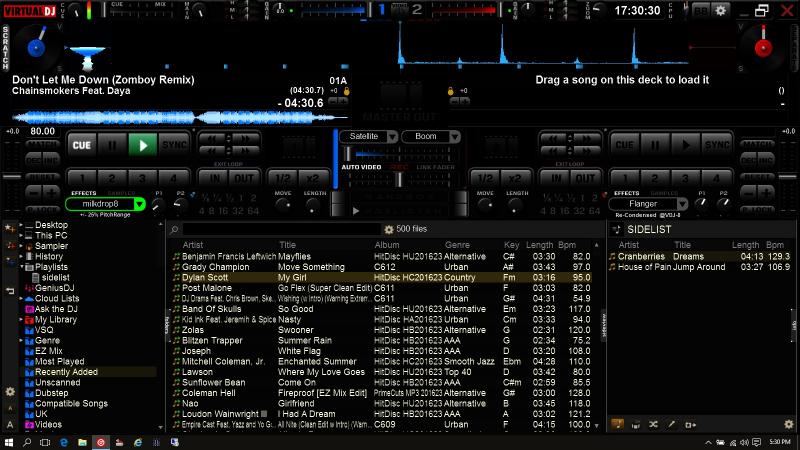Open the Boom video effect dropdown

click(x=455, y=137)
